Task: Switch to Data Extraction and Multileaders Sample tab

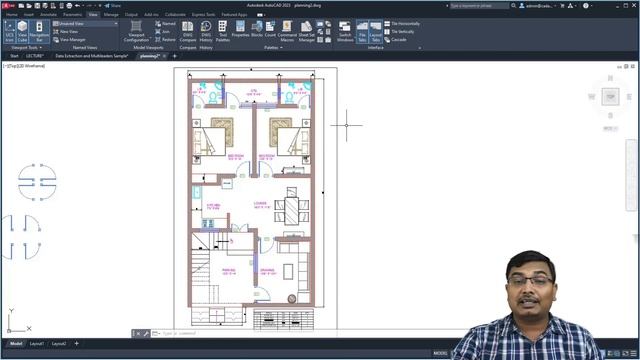Action: [x=91, y=56]
